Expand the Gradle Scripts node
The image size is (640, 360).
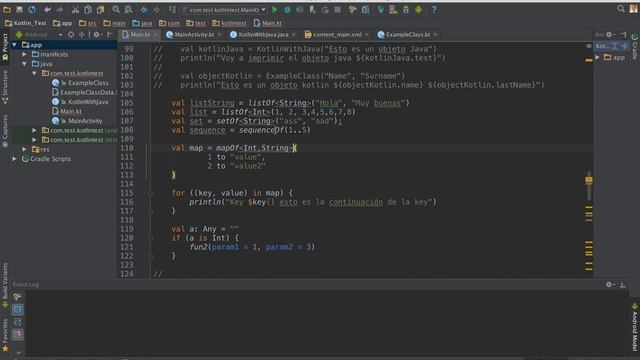pyautogui.click(x=15, y=159)
